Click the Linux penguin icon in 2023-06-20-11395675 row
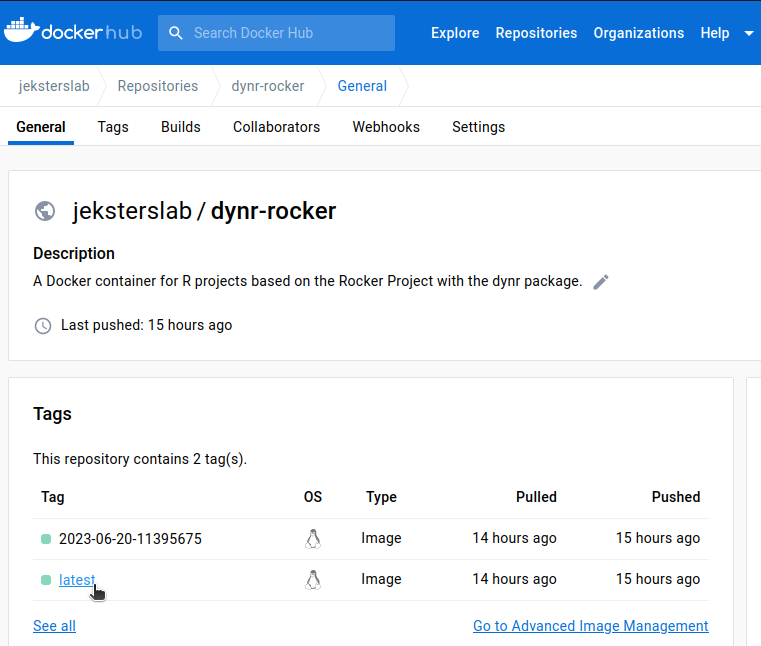The width and height of the screenshot is (761, 646). [x=313, y=539]
